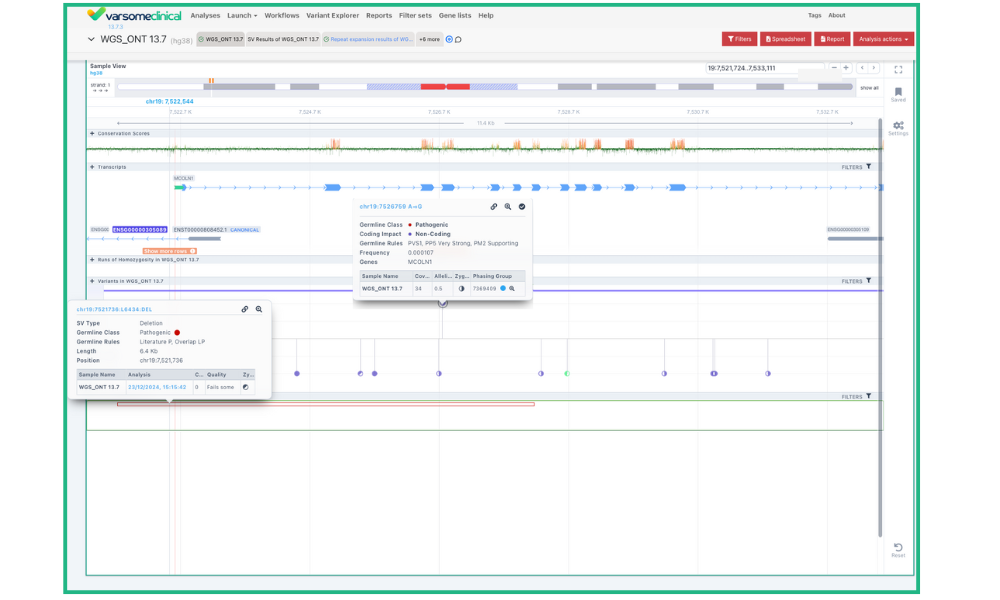Click the Reset icon at bottom right
Screen dimensions: 1000x600
(x=898, y=549)
